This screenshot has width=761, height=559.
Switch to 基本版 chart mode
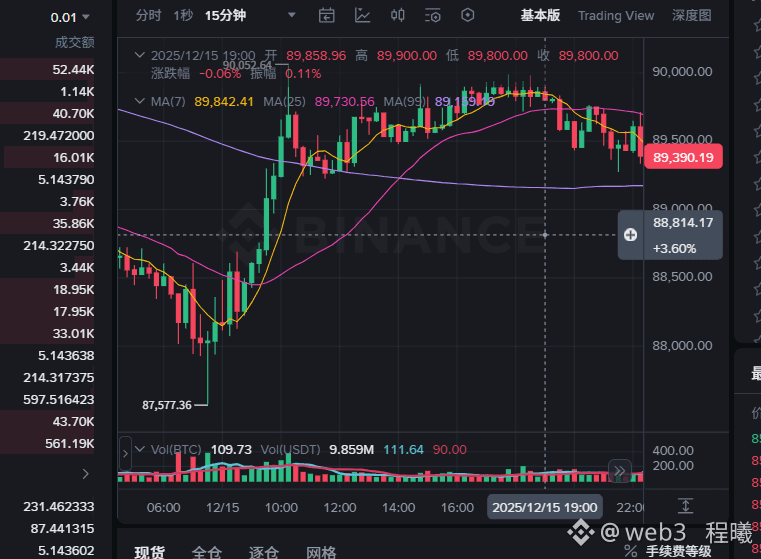(540, 16)
